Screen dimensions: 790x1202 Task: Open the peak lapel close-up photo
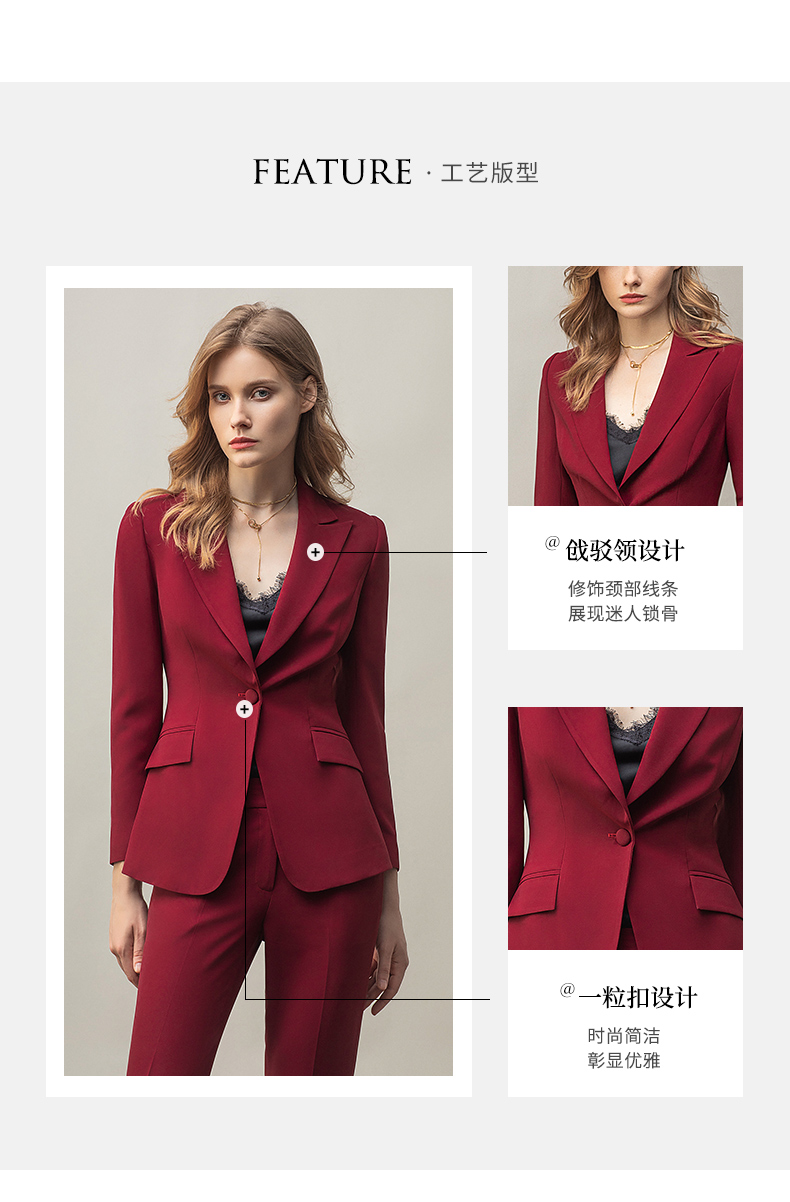(x=625, y=386)
